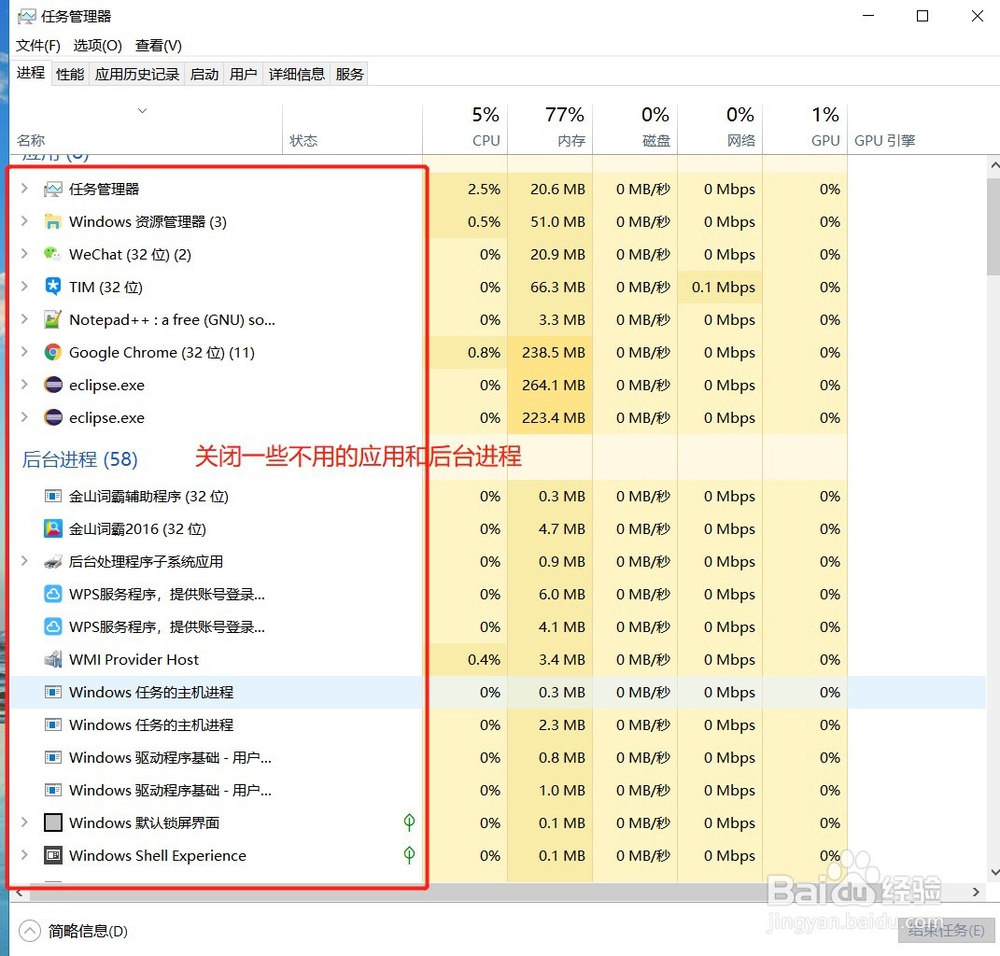The height and width of the screenshot is (956, 1000).
Task: Switch to the 应用历史记录 tab
Action: pos(137,75)
